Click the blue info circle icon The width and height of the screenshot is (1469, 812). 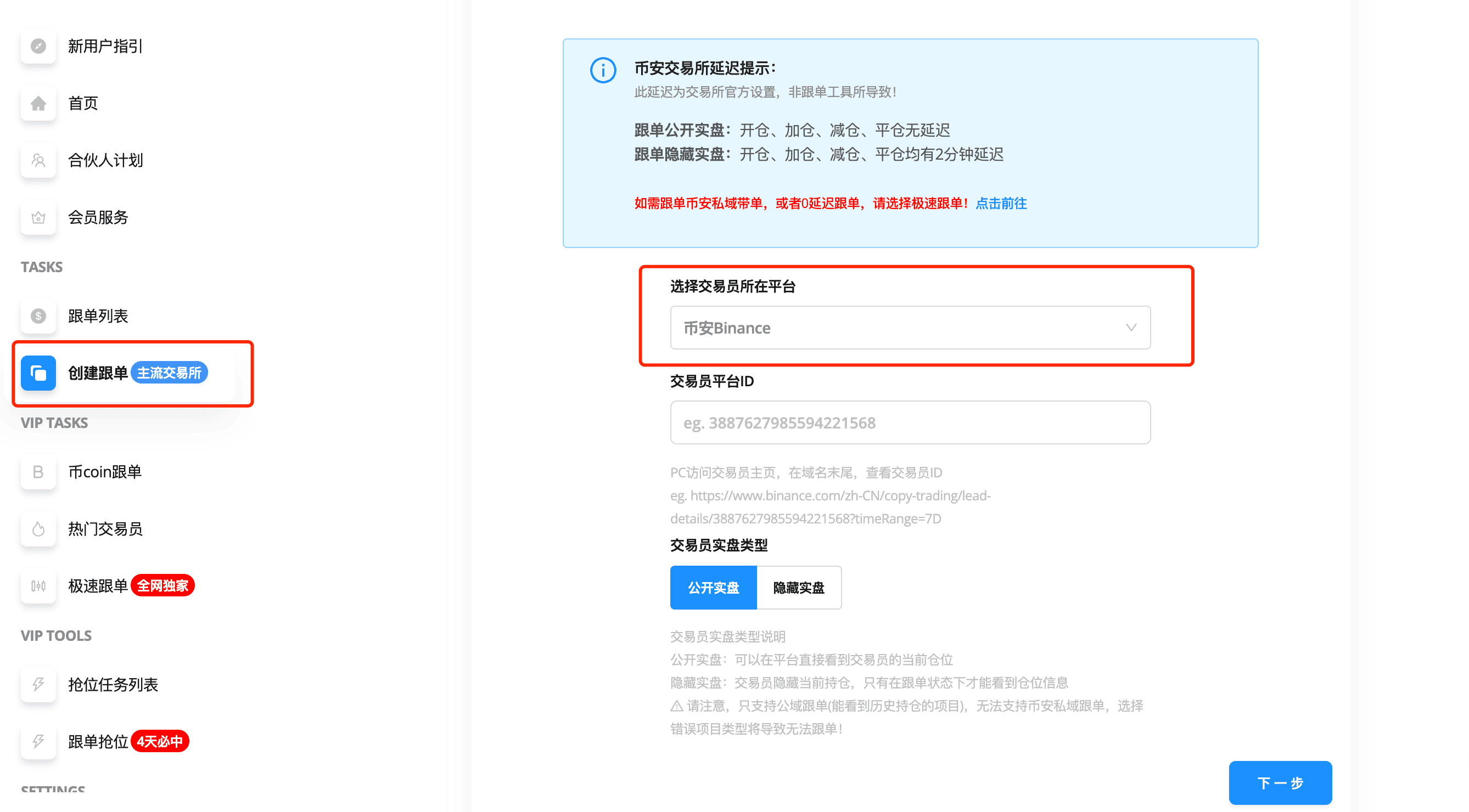pyautogui.click(x=603, y=70)
